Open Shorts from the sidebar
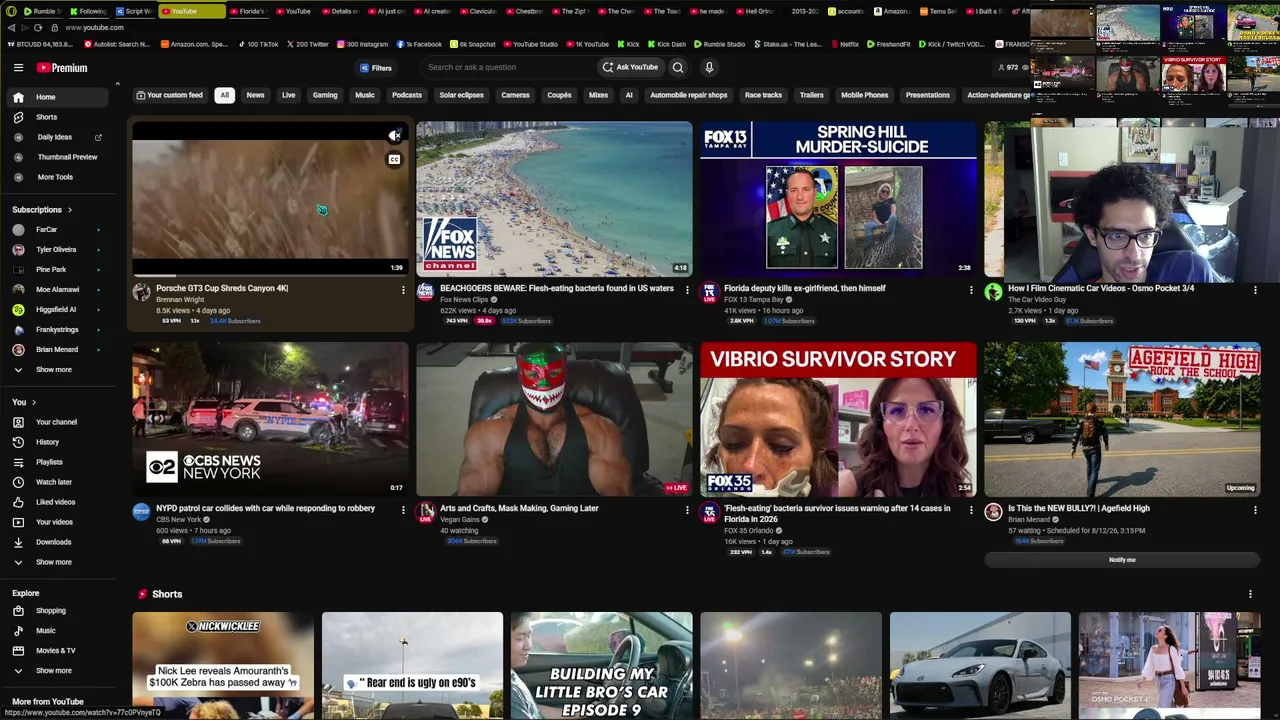Screen dimensions: 1280x720 (47, 117)
